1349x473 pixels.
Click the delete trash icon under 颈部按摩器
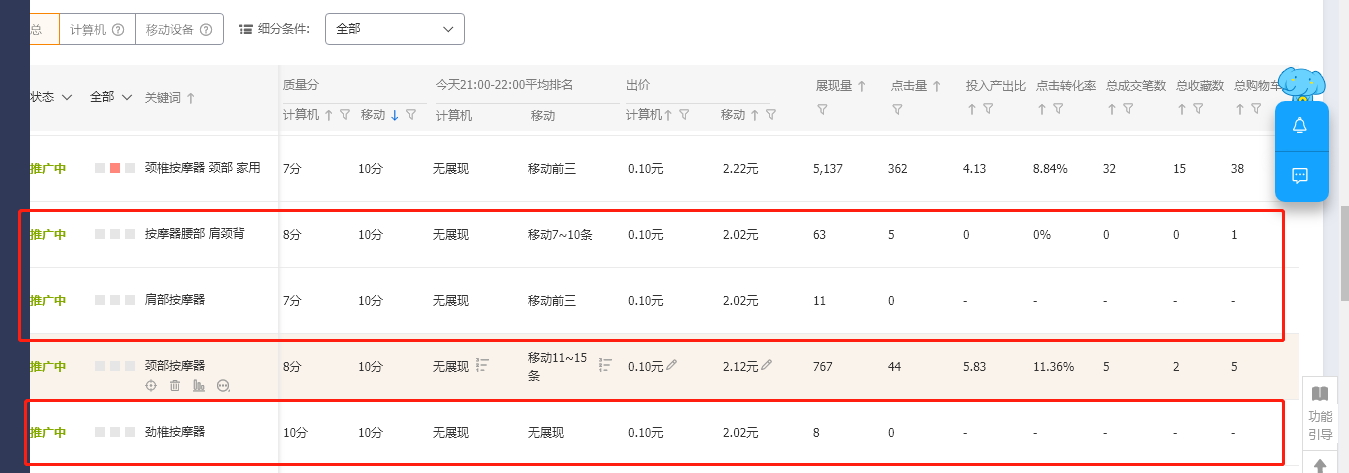coord(175,385)
